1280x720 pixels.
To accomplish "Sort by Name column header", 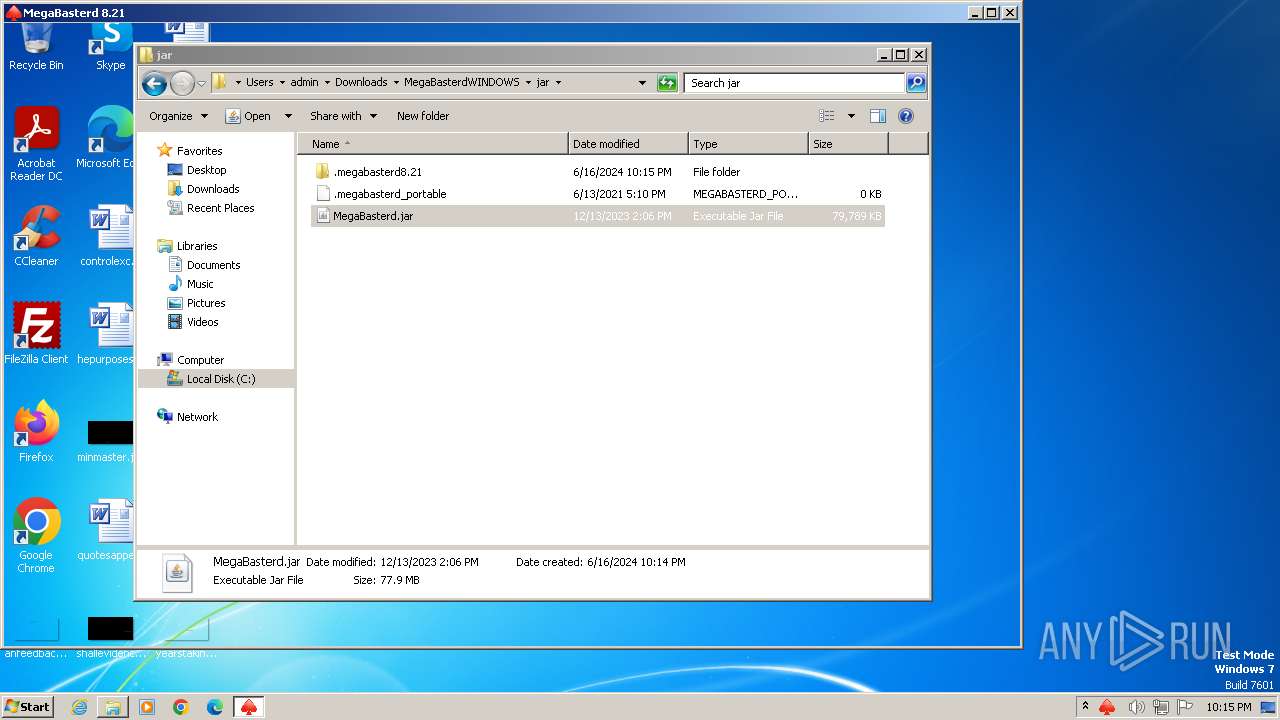I will coord(433,144).
